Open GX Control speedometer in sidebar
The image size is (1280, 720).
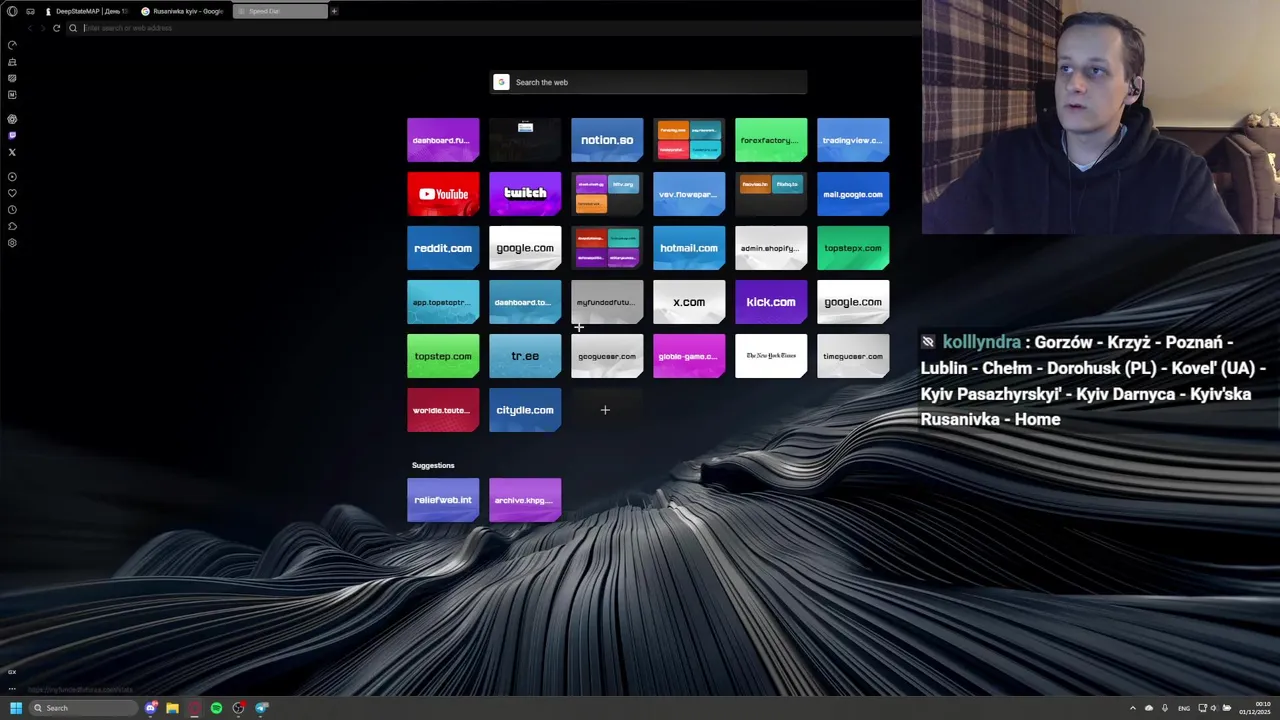(12, 45)
